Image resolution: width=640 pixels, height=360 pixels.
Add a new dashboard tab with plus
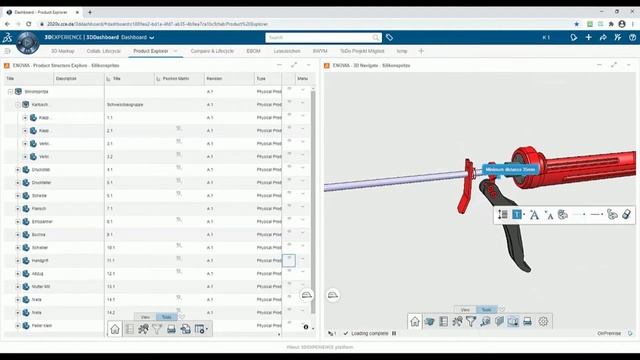pyautogui.click(x=421, y=51)
